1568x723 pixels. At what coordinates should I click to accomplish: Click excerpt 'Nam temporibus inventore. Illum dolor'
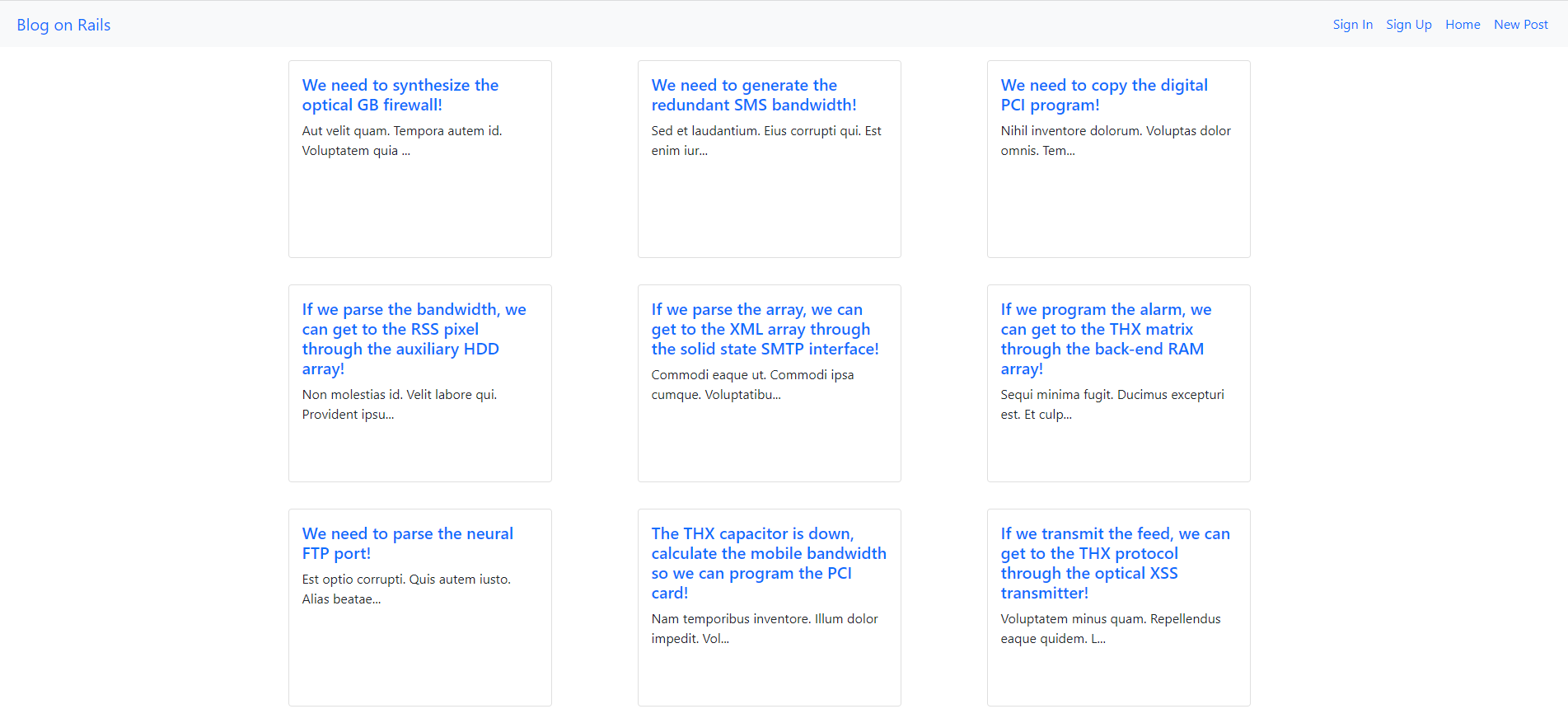765,618
